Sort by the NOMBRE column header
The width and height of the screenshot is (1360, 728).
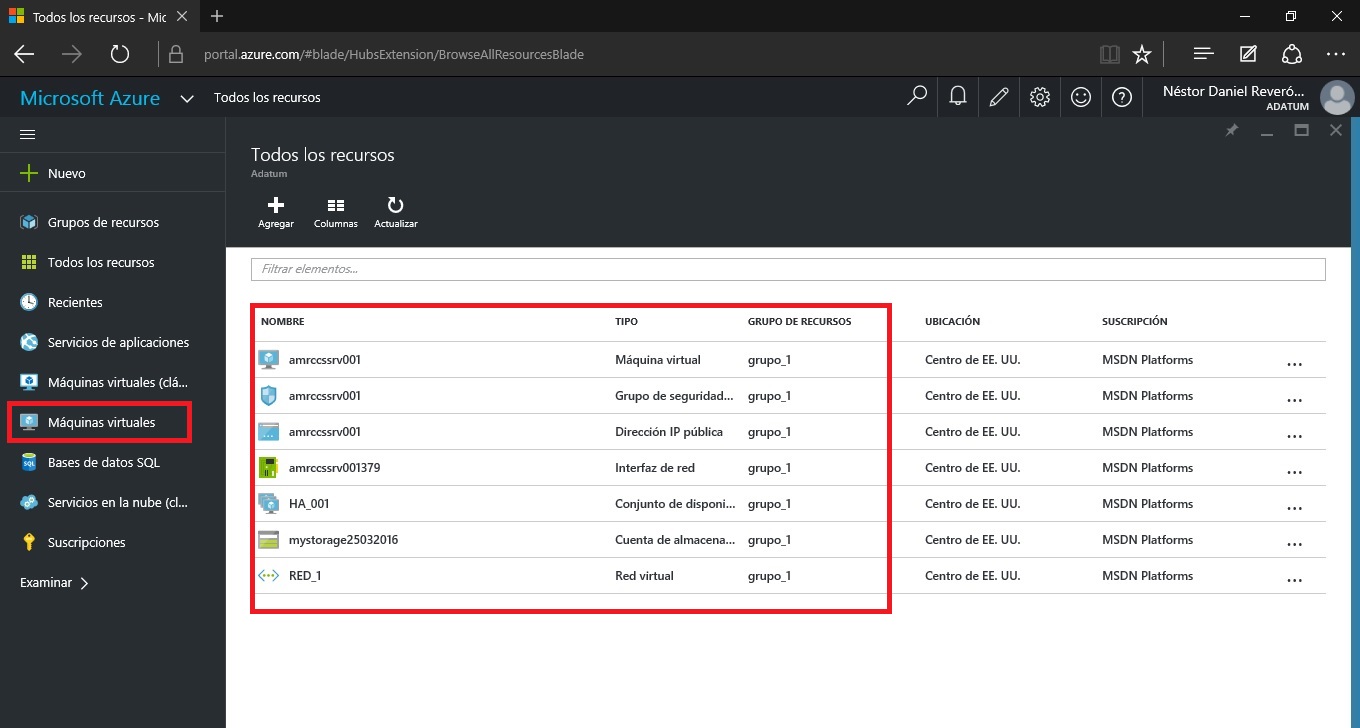coord(283,322)
